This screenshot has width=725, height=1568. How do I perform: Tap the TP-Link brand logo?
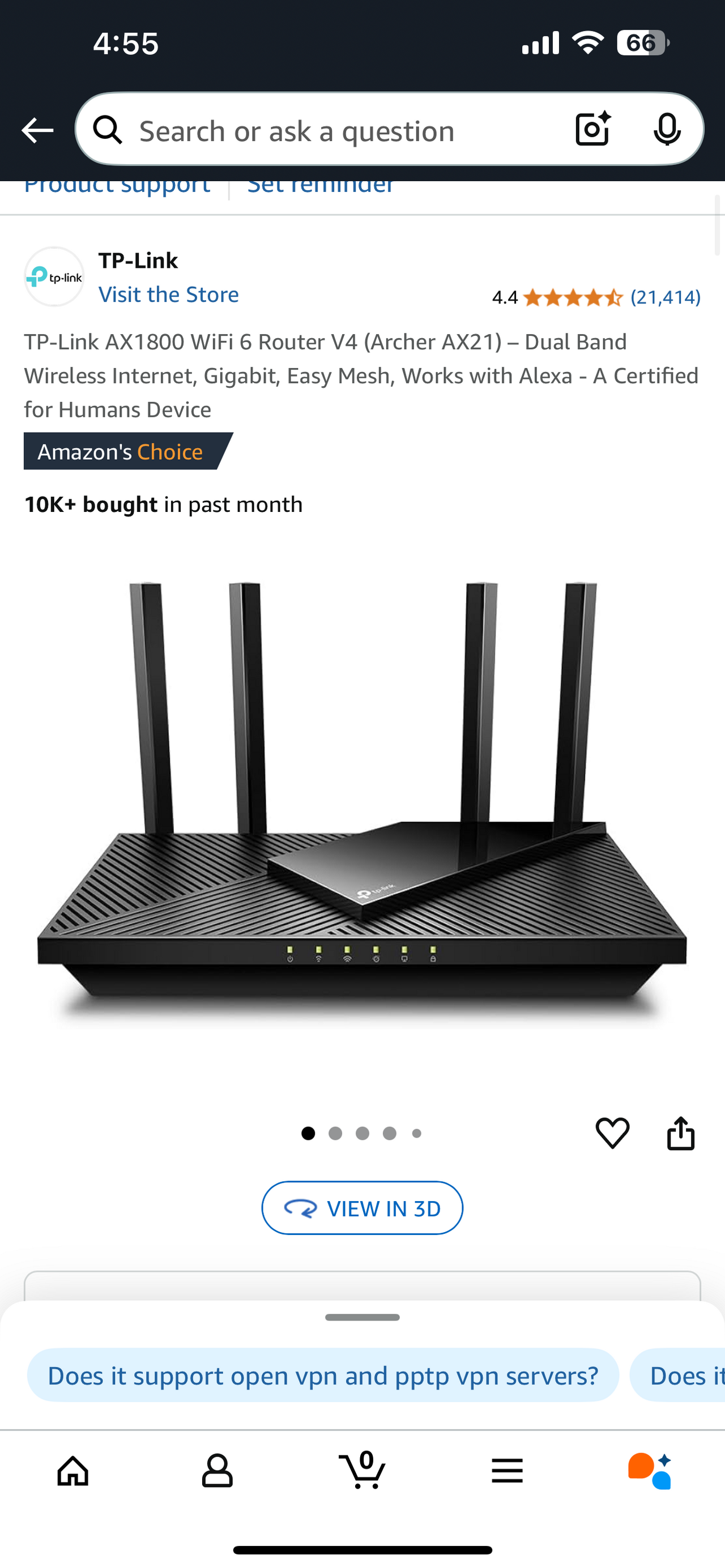tap(54, 277)
